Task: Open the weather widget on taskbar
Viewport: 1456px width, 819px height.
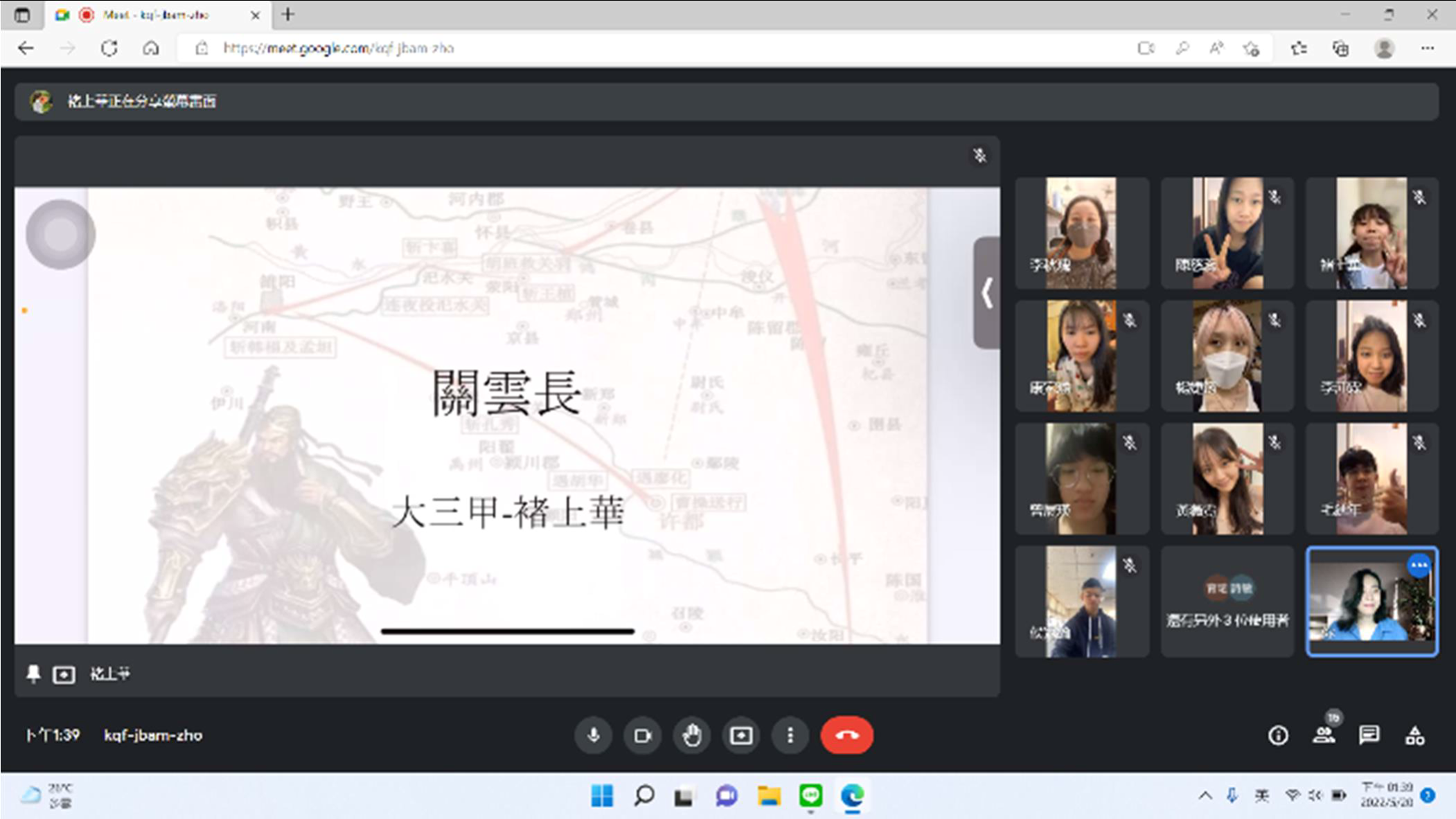Action: (47, 796)
